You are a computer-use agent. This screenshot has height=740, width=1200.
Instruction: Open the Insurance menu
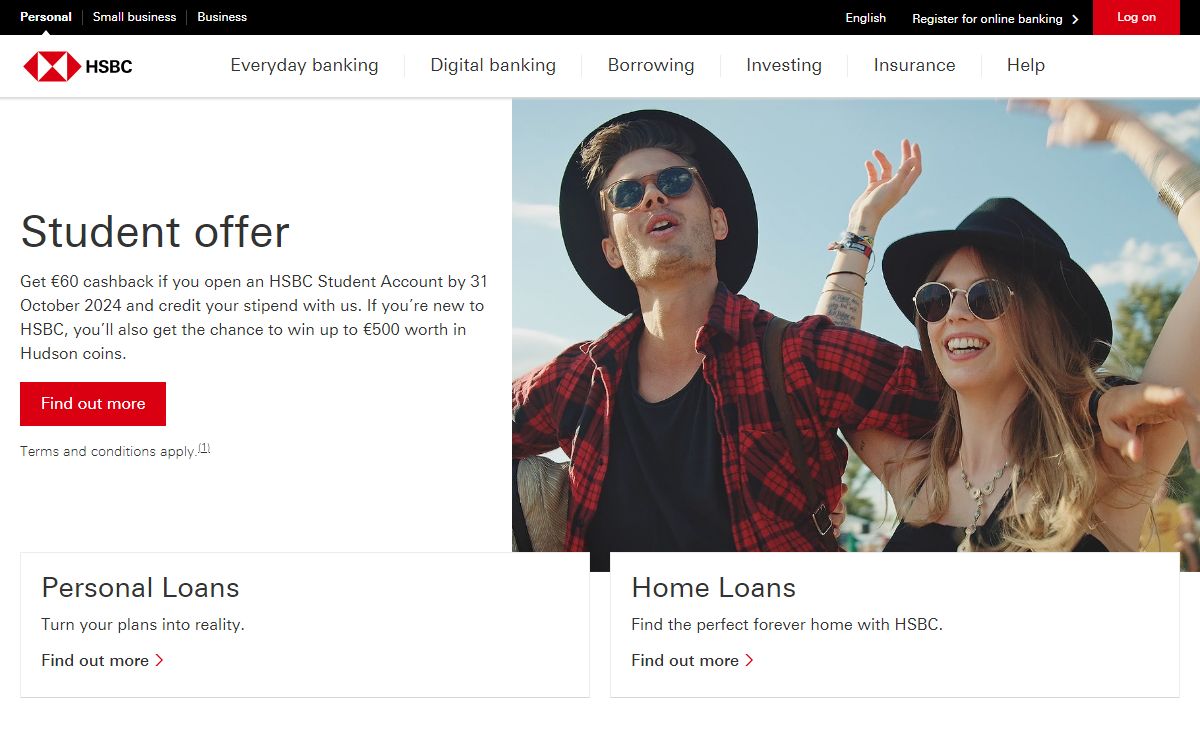coord(914,66)
